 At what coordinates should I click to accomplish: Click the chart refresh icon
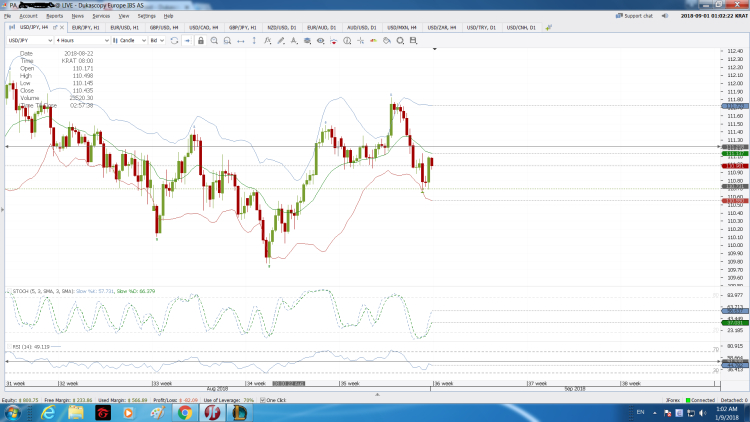coord(174,41)
